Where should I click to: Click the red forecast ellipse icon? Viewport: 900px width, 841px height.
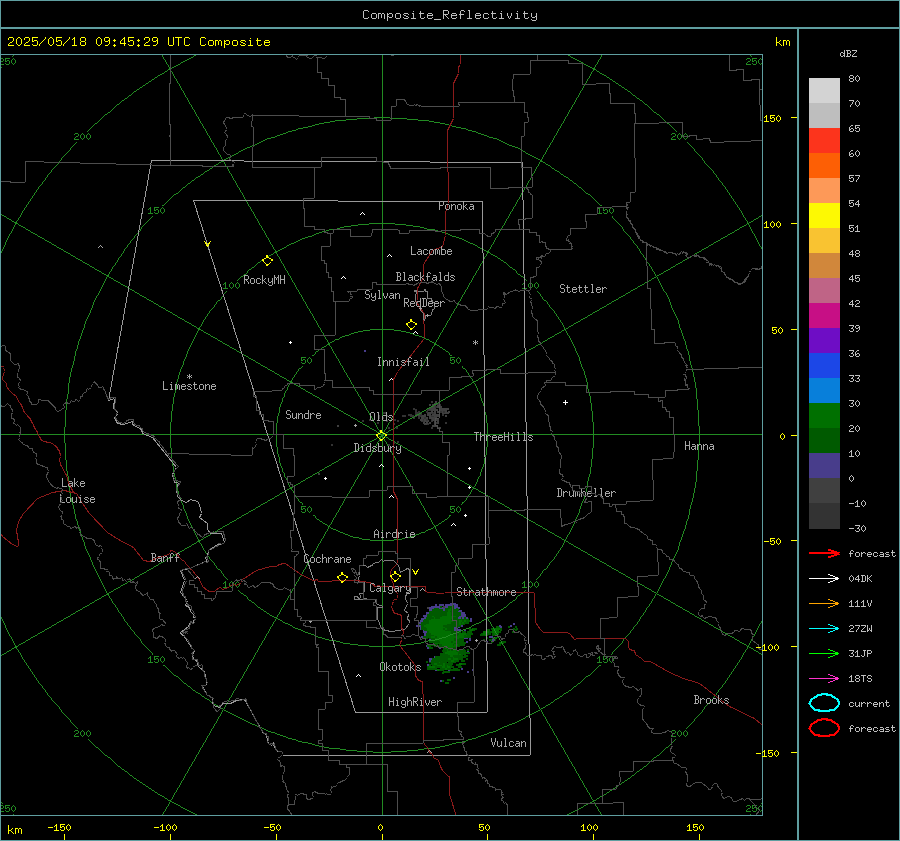point(824,728)
